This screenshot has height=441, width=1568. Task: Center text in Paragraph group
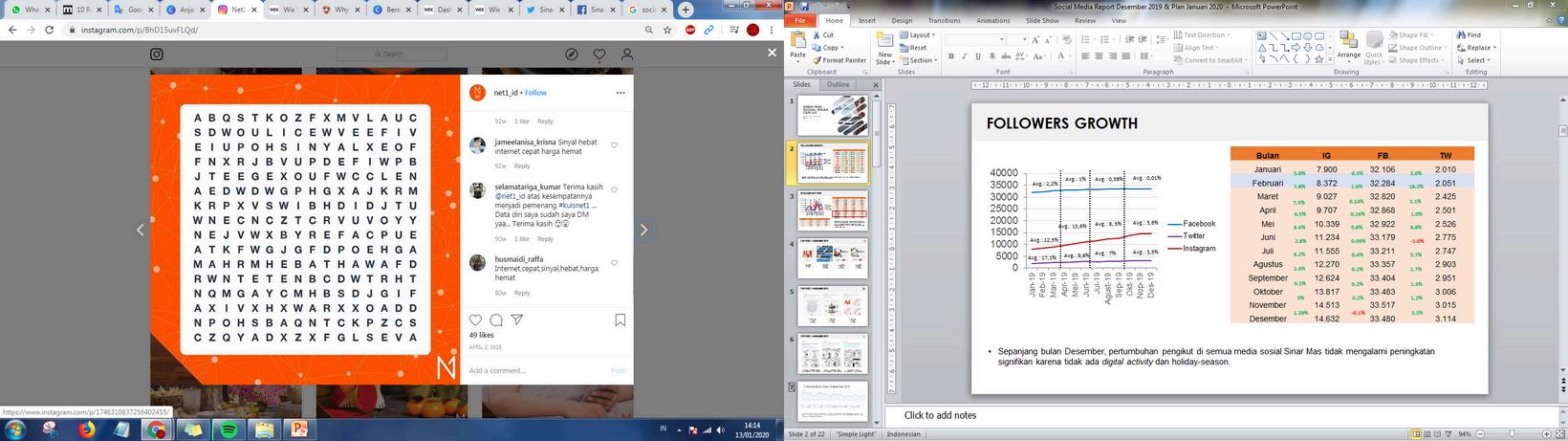(1100, 56)
